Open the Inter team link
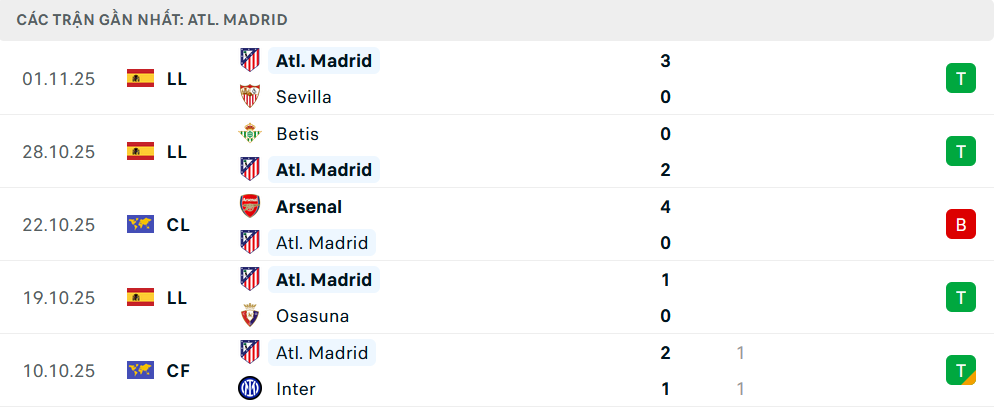The height and width of the screenshot is (408, 995). pos(295,389)
